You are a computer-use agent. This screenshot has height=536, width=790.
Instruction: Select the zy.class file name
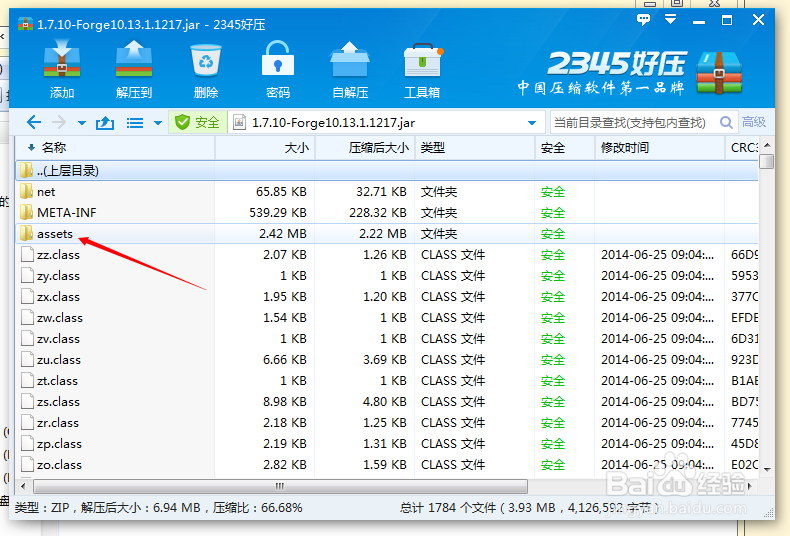tap(58, 276)
